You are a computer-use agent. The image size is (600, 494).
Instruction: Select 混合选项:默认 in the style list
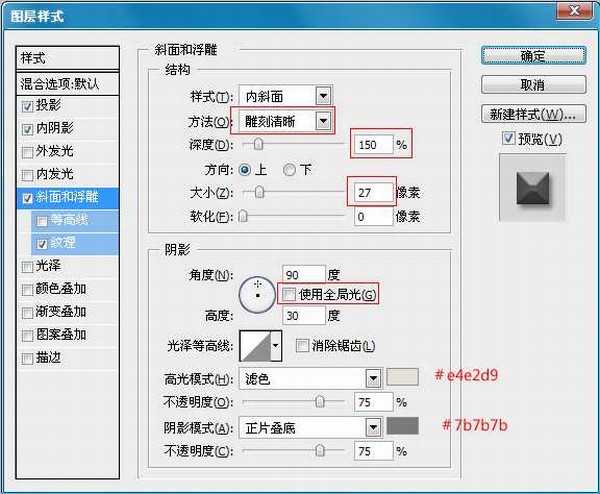pos(68,83)
